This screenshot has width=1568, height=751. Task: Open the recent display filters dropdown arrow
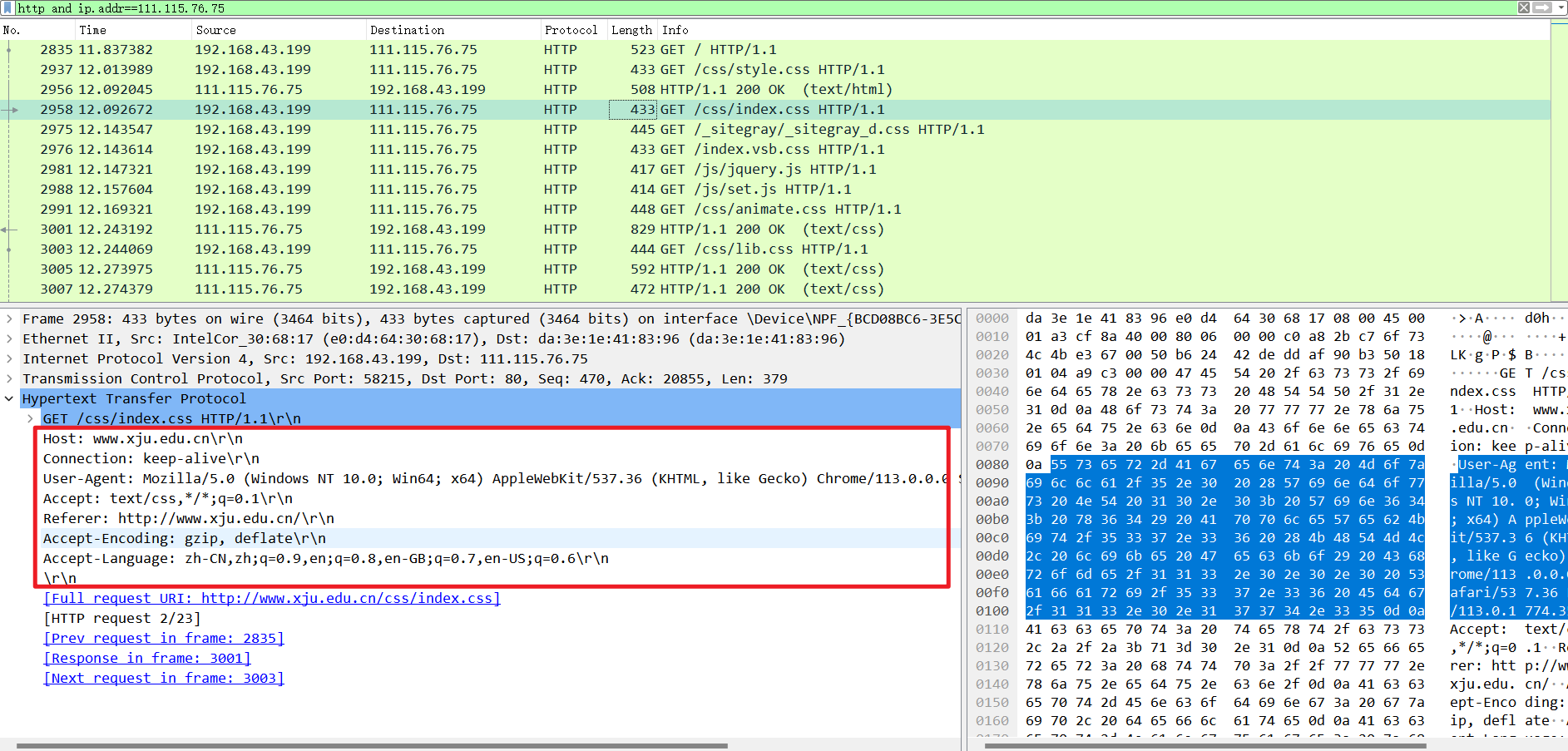[x=1561, y=7]
